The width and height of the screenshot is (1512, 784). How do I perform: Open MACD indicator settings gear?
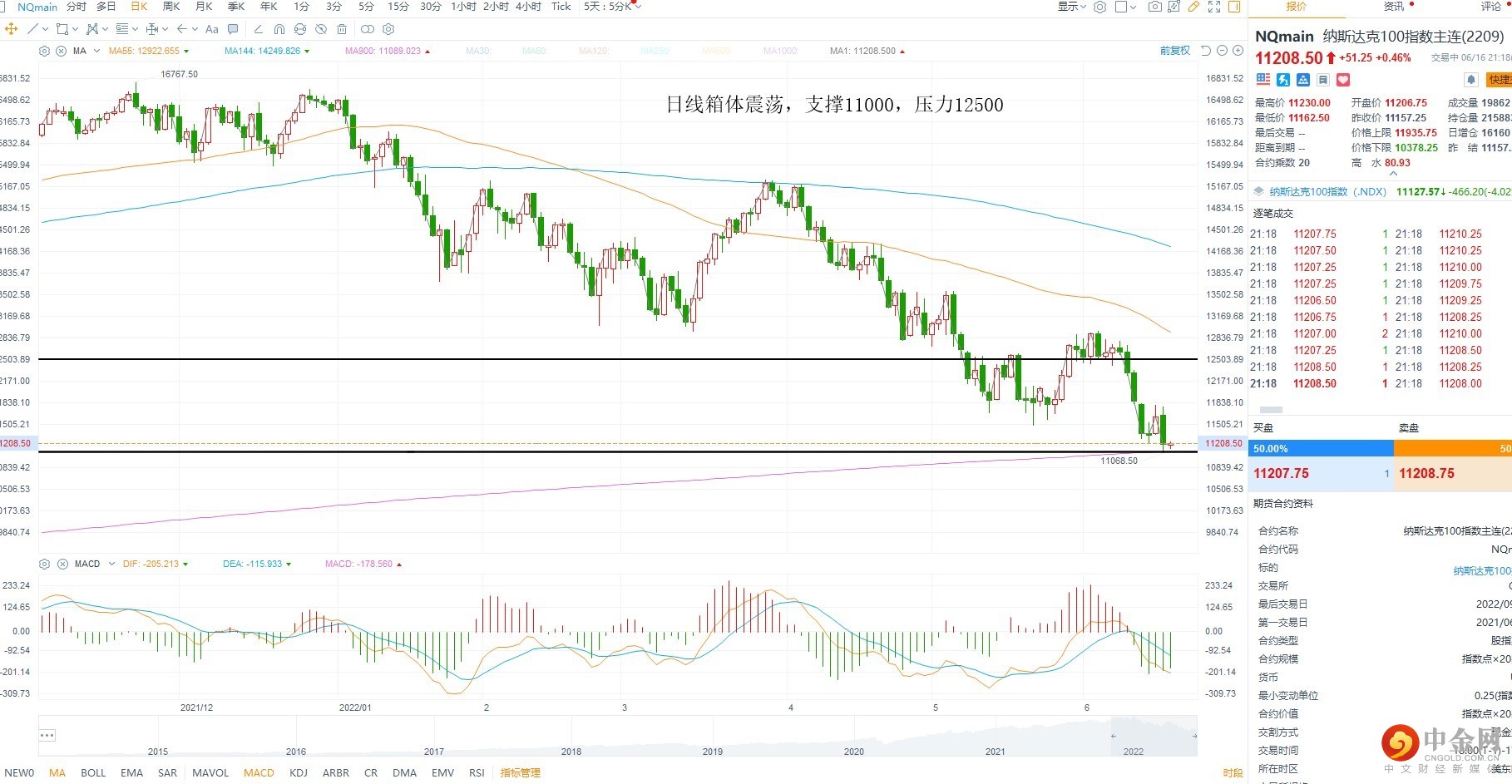click(x=45, y=564)
